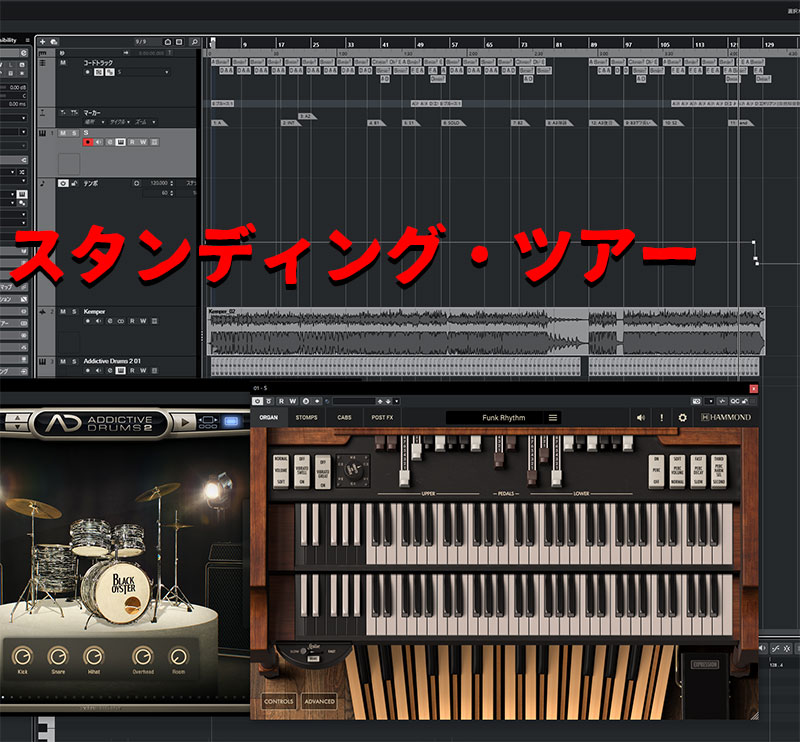Activate the tempo track toggle button

point(63,184)
